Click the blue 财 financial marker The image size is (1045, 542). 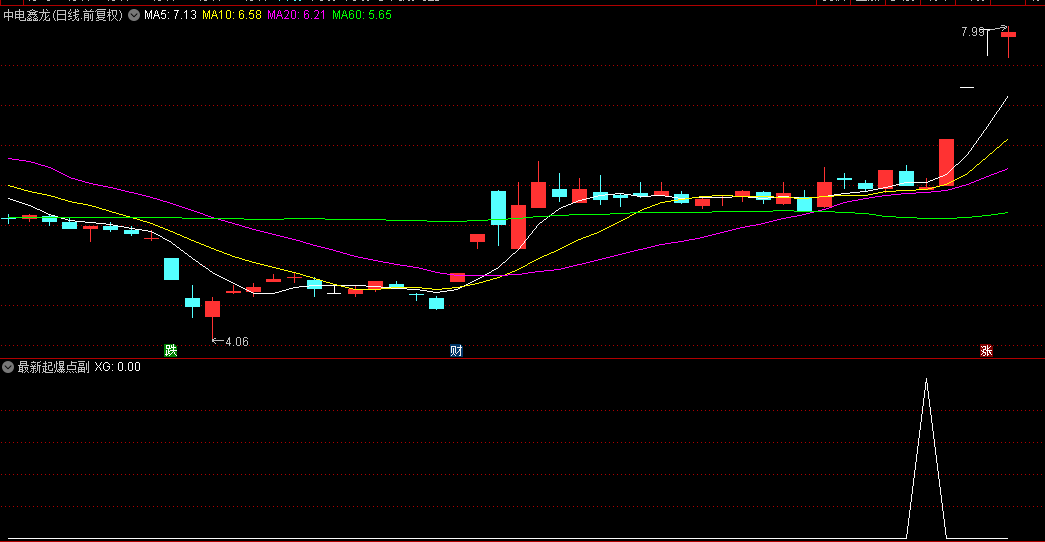(456, 351)
